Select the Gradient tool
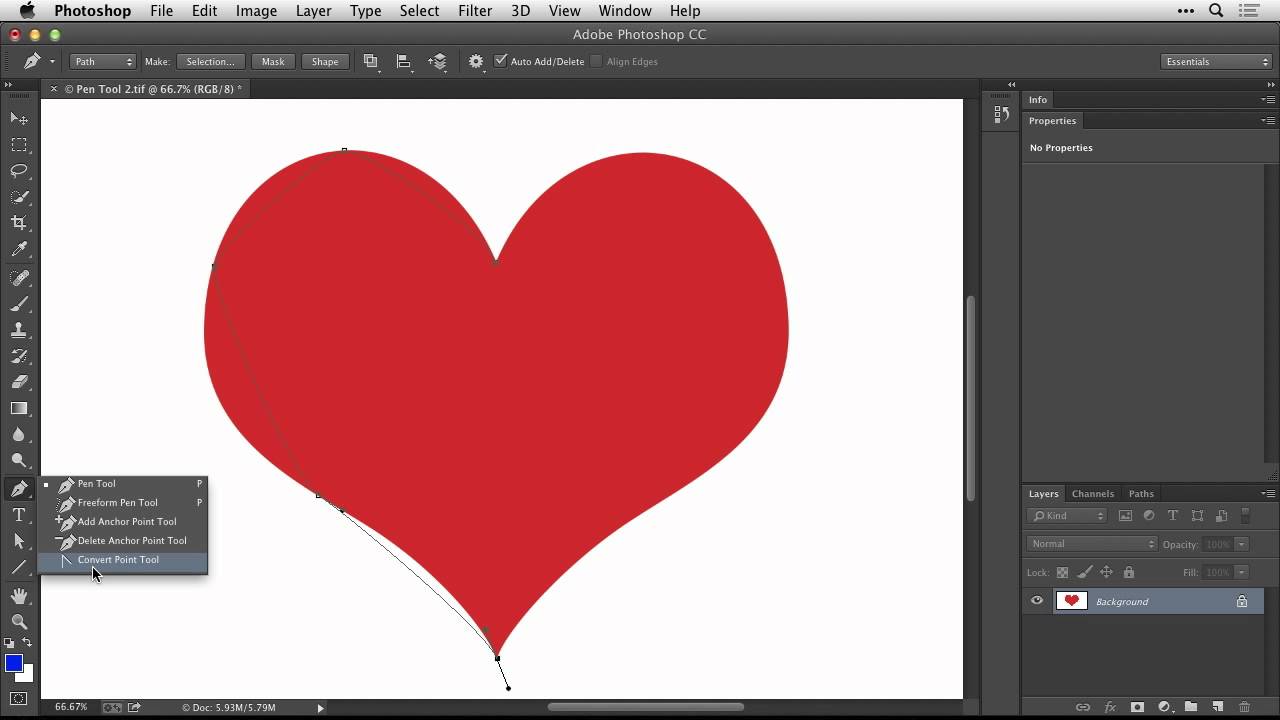This screenshot has width=1280, height=720. pos(19,408)
